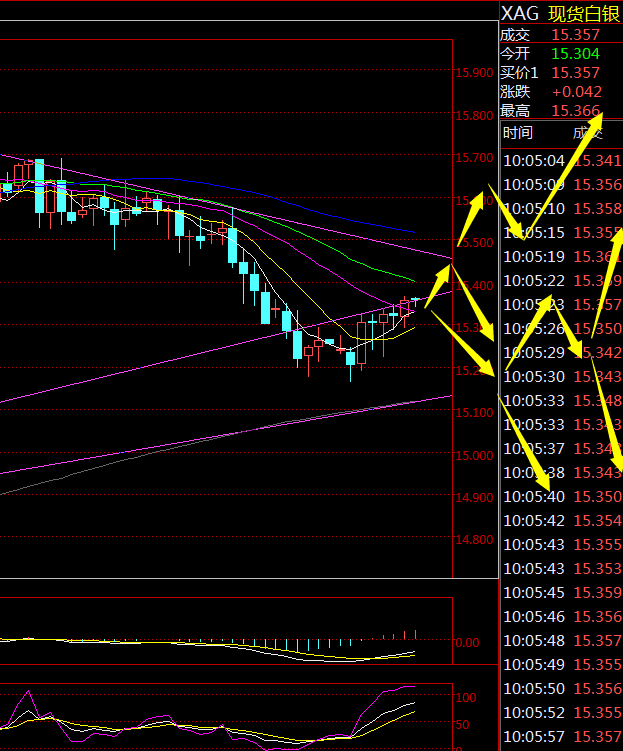This screenshot has width=623, height=751.
Task: Select the 100 level on oscillator panel
Action: (x=464, y=697)
